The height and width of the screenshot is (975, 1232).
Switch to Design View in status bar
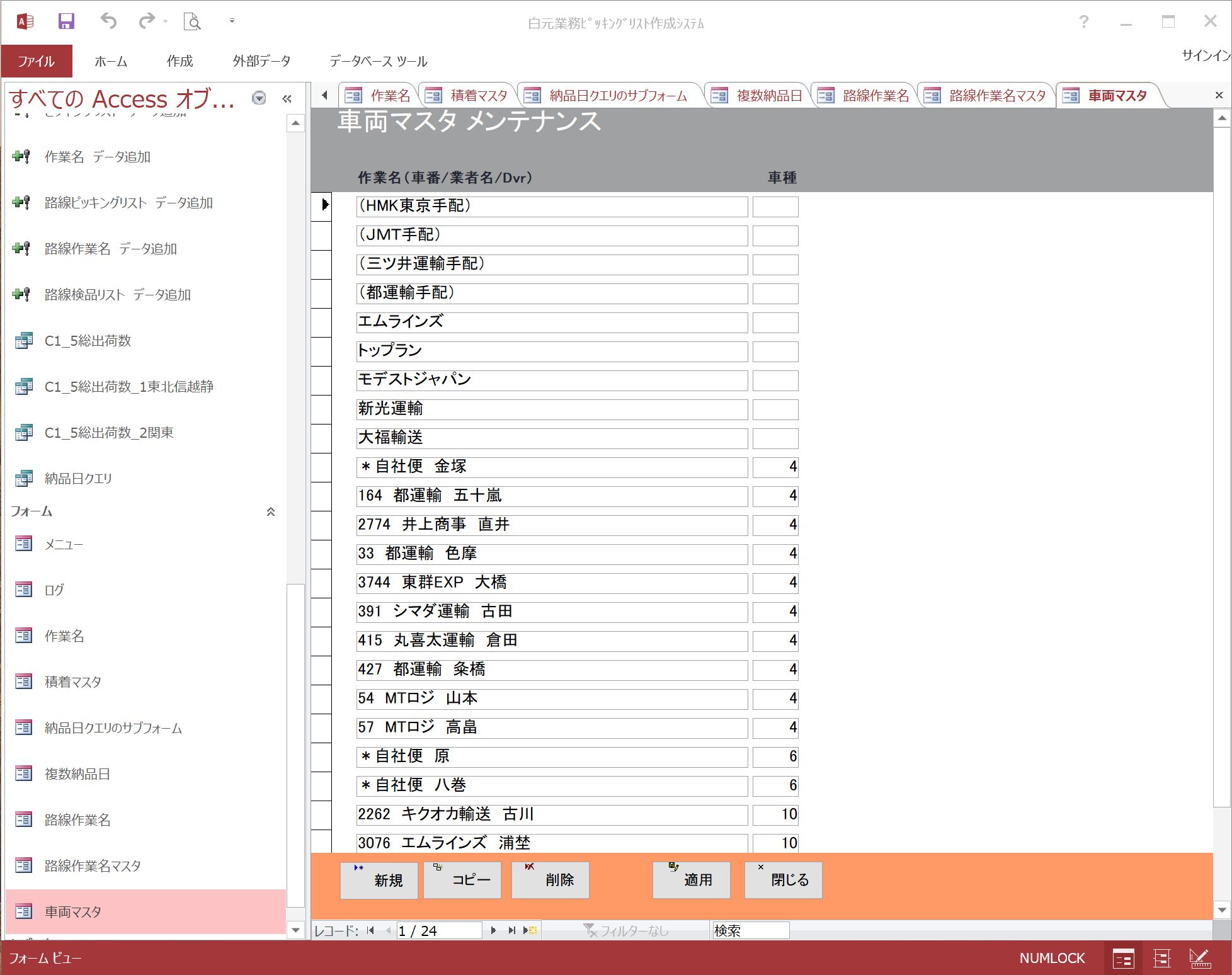click(x=1199, y=959)
